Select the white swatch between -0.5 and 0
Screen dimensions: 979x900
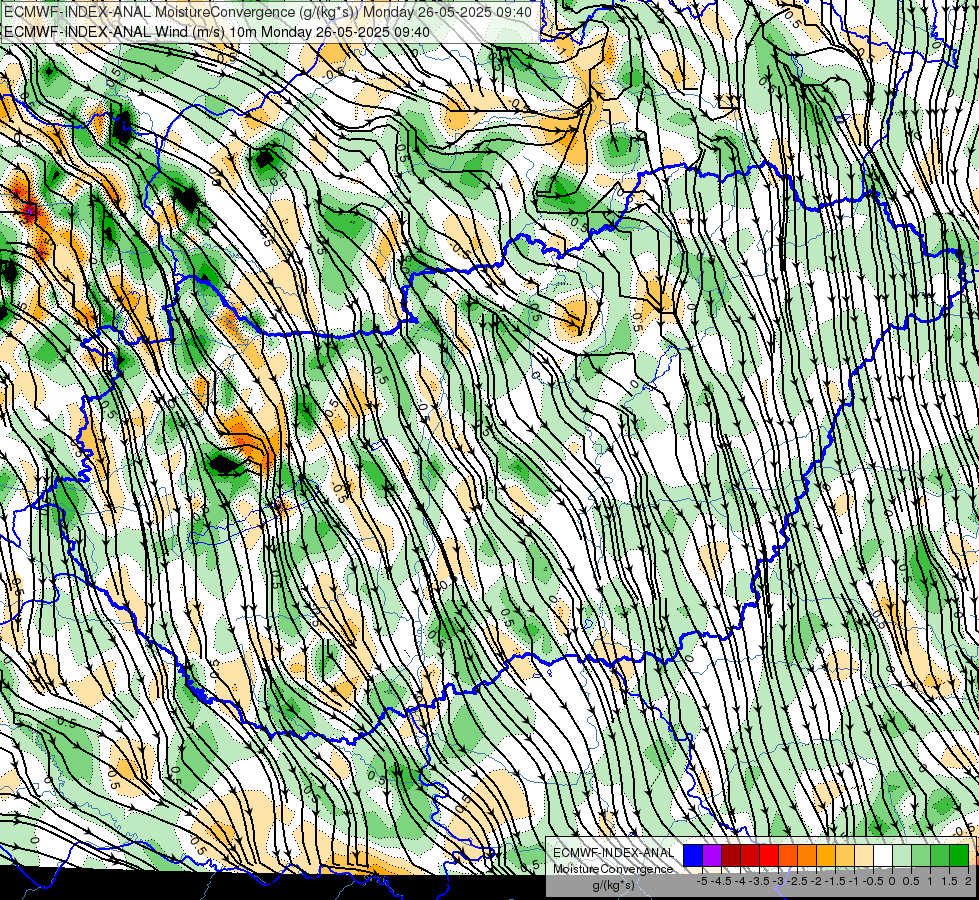tap(883, 855)
